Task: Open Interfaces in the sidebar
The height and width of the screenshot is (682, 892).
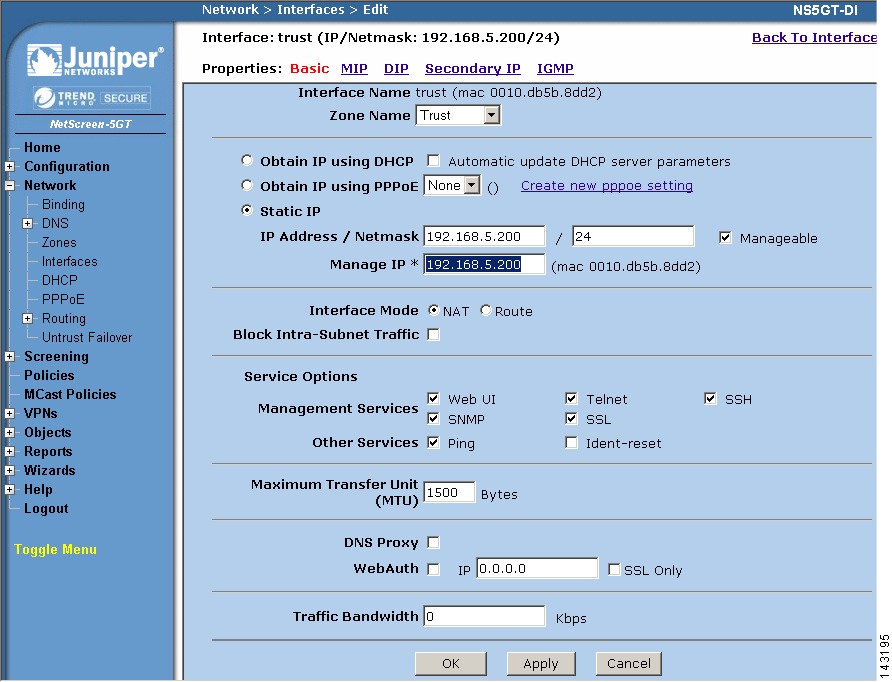Action: 69,262
